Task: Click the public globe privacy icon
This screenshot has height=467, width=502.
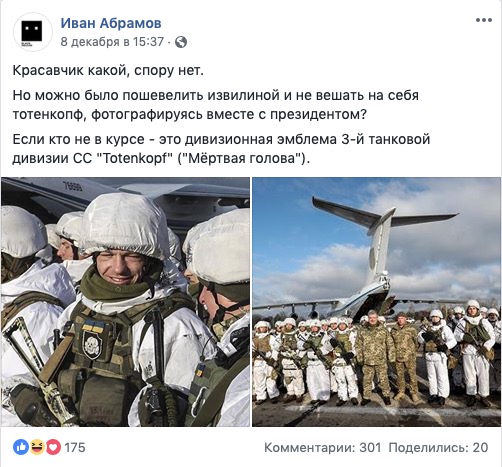Action: (181, 42)
